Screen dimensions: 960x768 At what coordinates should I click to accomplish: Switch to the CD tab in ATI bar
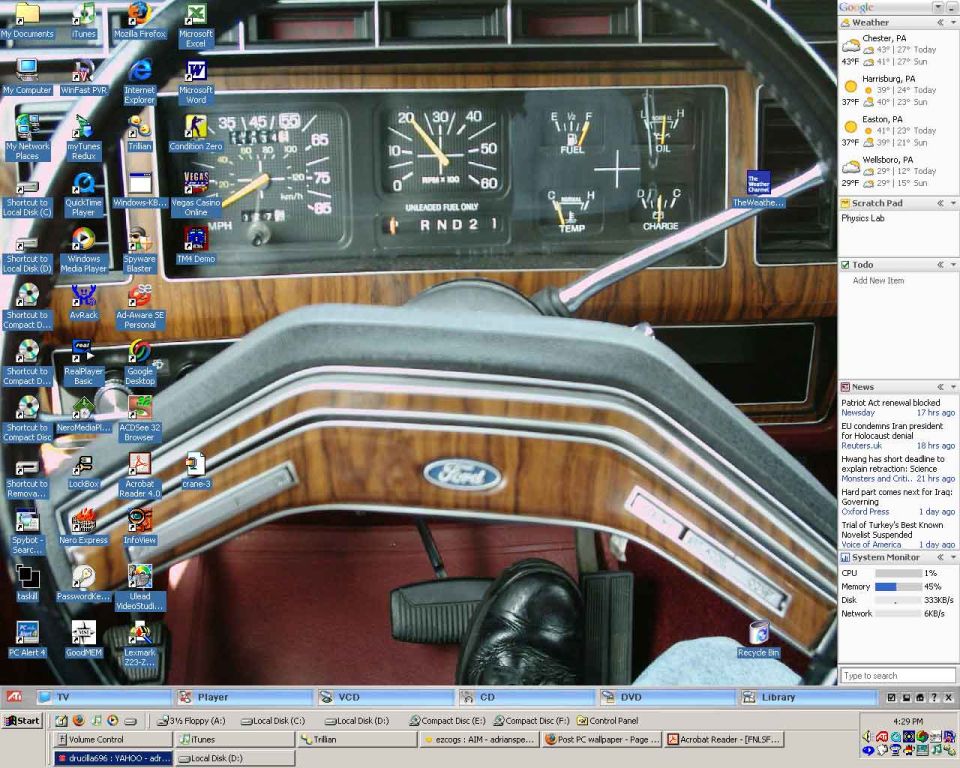(x=526, y=697)
